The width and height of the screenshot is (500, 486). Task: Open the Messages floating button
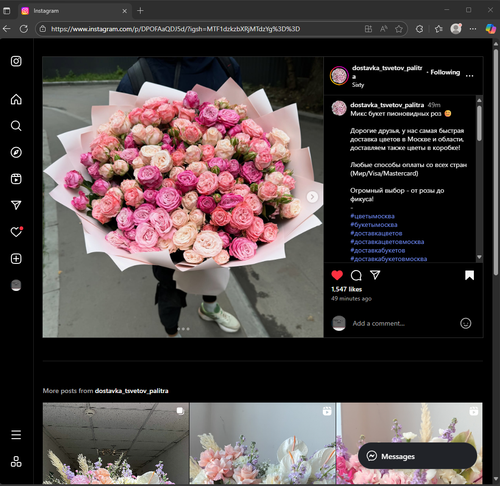click(x=417, y=456)
